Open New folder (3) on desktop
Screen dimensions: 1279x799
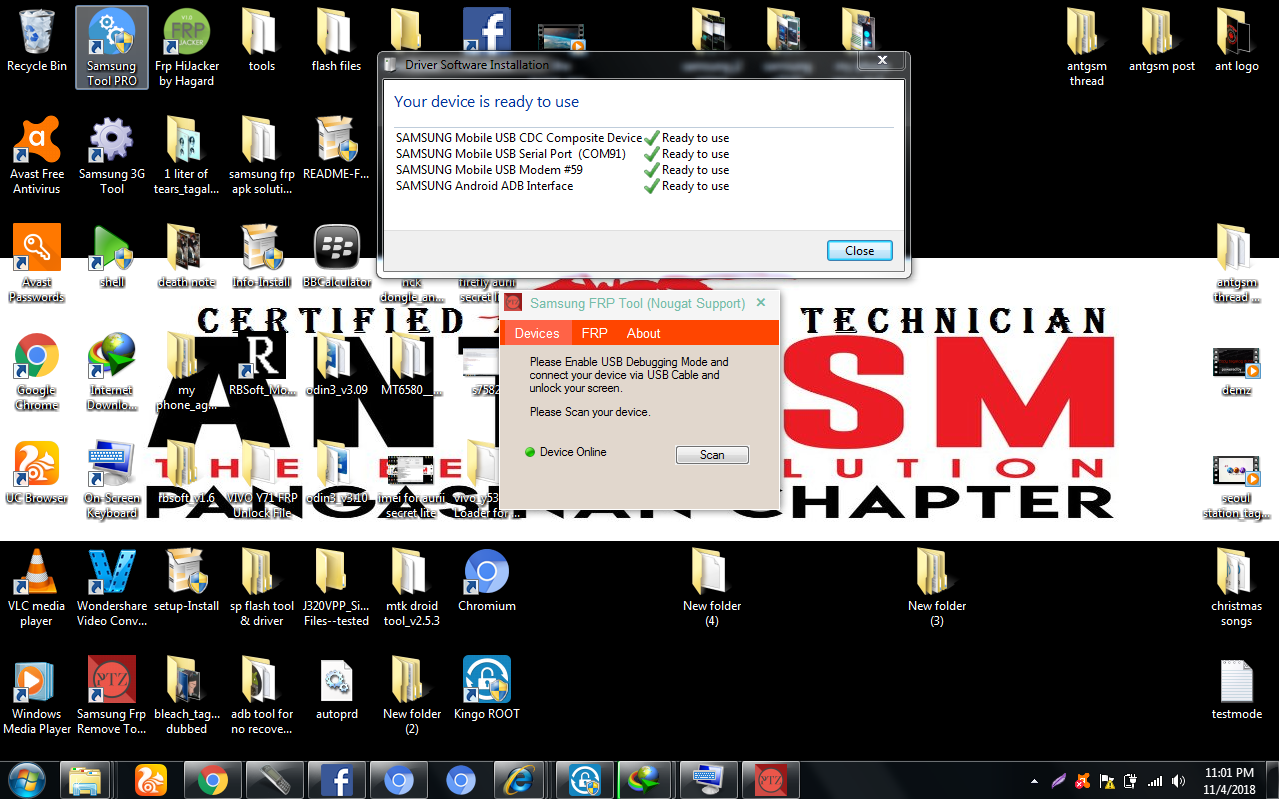click(937, 588)
